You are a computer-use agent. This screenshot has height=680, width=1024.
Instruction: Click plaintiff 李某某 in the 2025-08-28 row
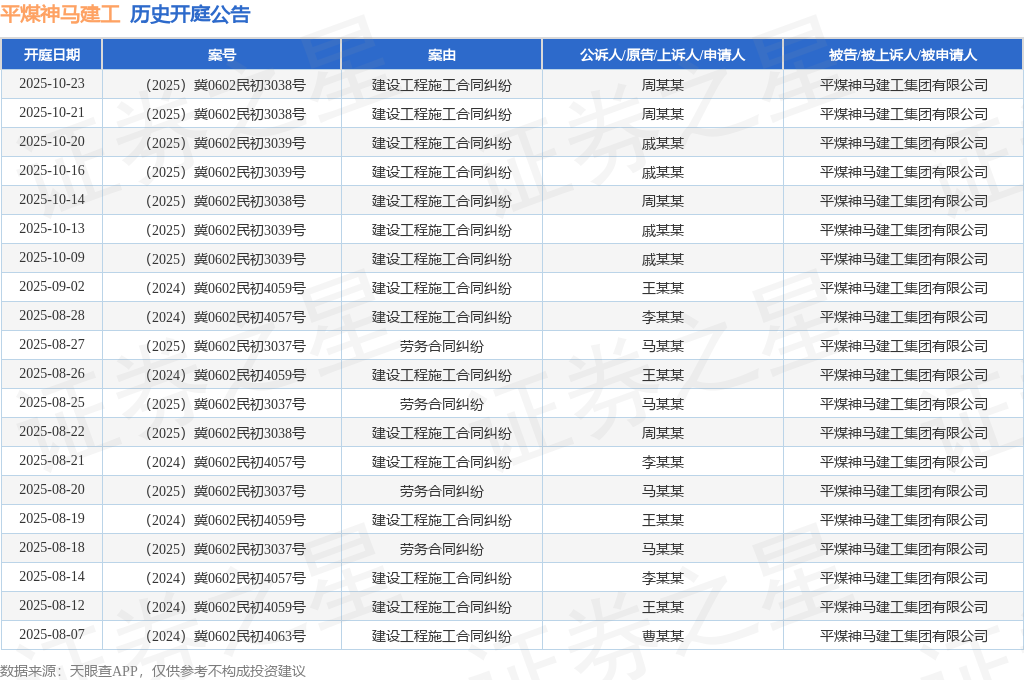[662, 317]
